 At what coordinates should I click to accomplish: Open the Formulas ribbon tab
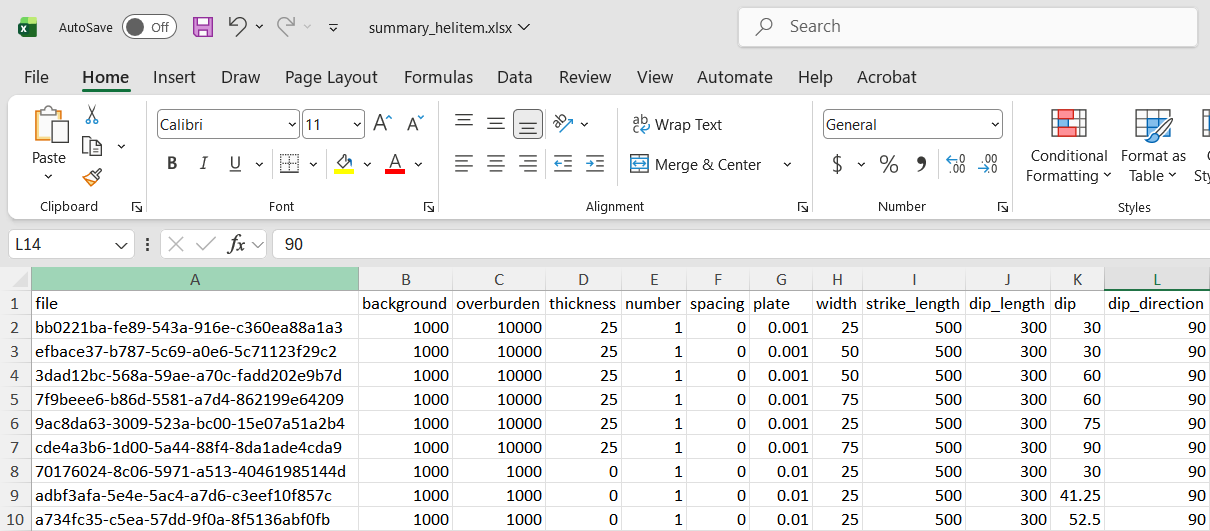pos(438,77)
